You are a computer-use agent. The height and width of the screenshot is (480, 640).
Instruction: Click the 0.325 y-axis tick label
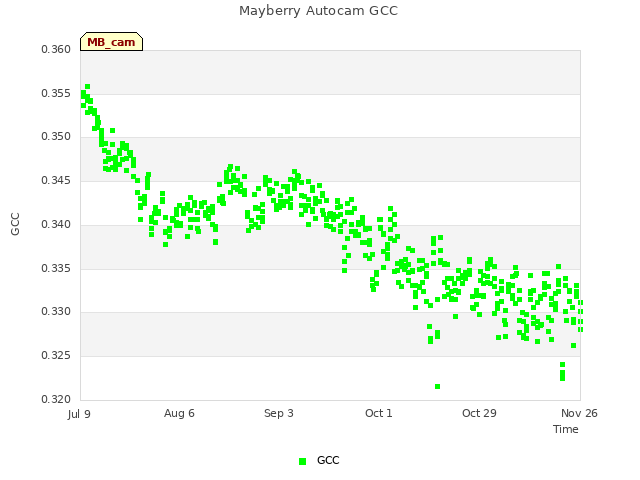pyautogui.click(x=56, y=356)
